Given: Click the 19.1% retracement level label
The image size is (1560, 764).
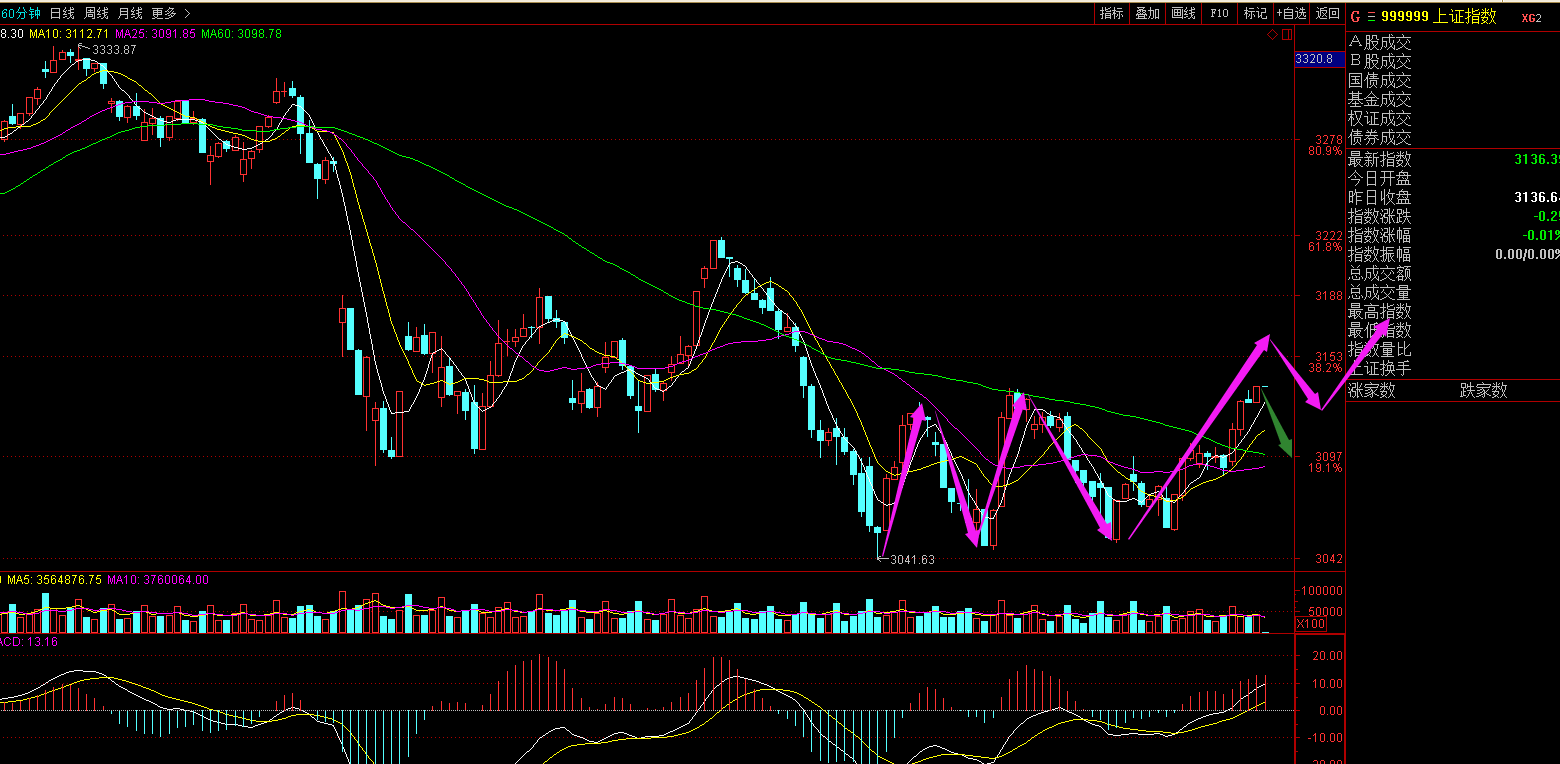Looking at the screenshot, I should tap(1325, 467).
